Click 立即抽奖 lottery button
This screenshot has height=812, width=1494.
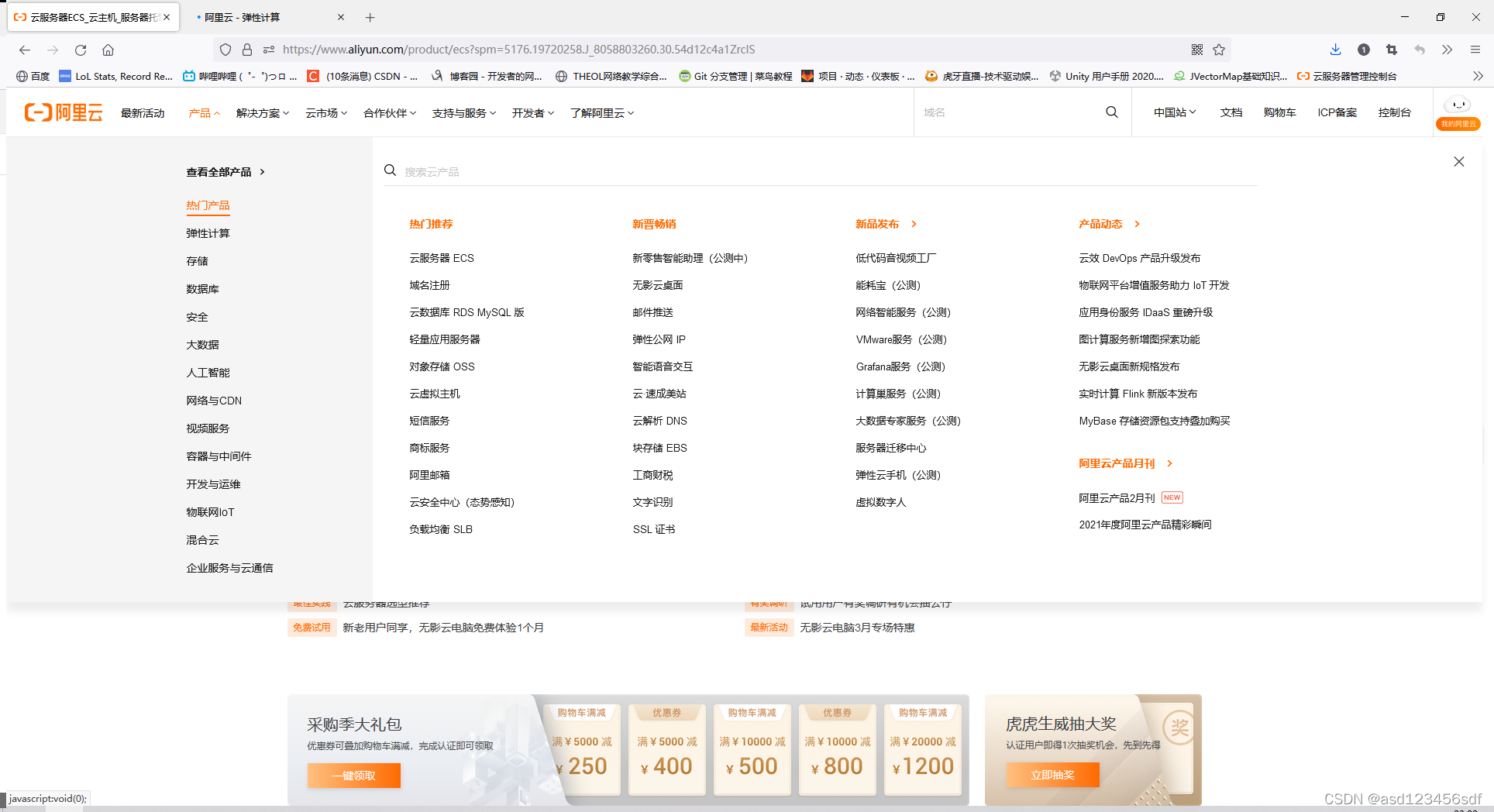(1052, 774)
